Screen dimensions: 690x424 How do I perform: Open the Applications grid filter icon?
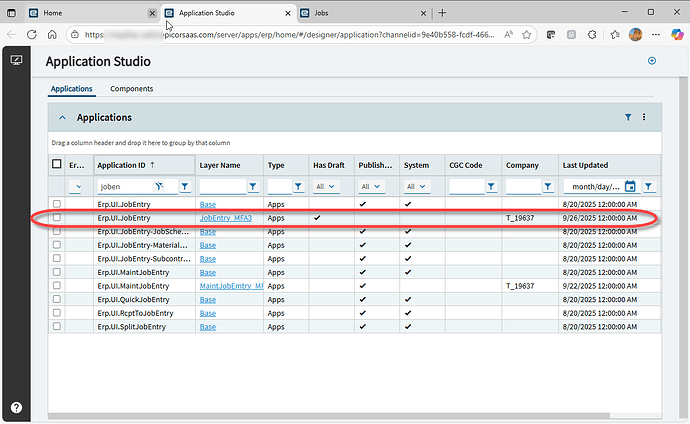coord(628,117)
